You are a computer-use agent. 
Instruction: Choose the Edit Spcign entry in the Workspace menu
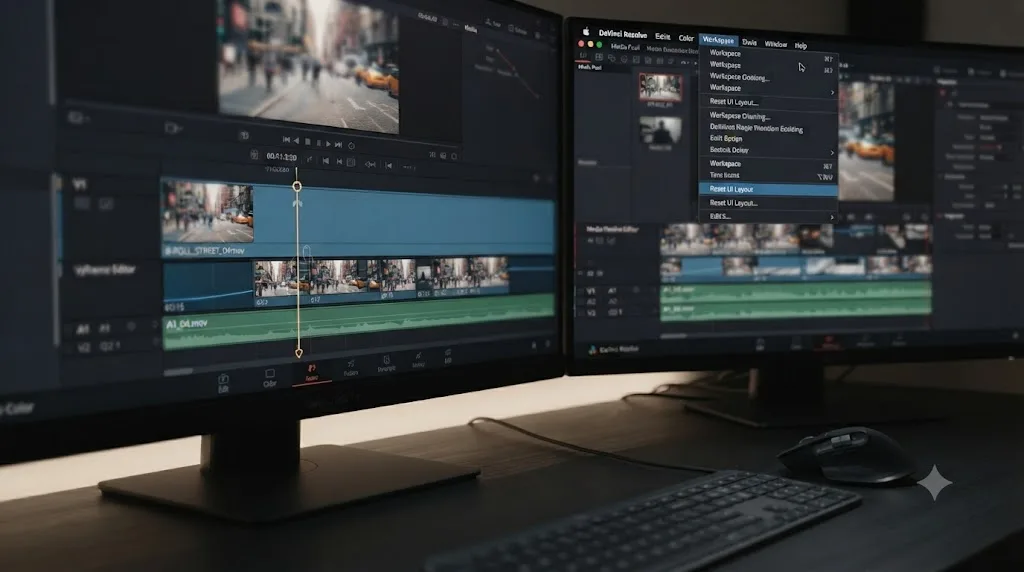(x=726, y=138)
